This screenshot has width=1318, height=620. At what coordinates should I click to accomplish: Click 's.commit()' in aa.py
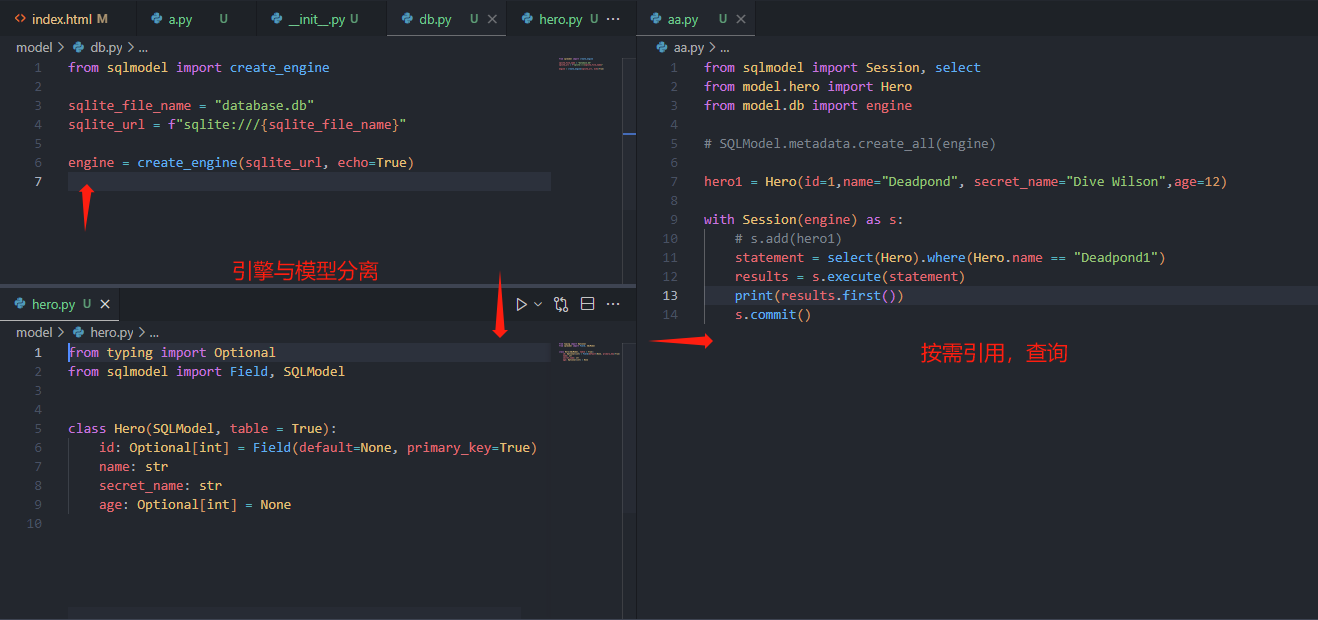773,314
